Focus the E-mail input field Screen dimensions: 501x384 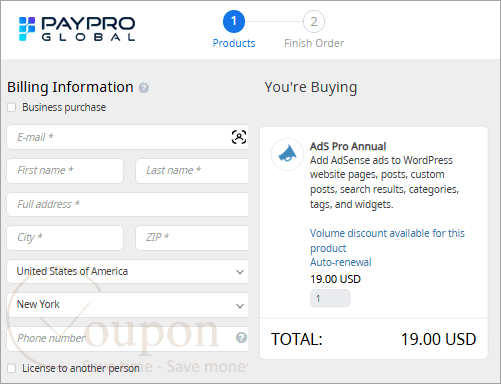click(127, 137)
